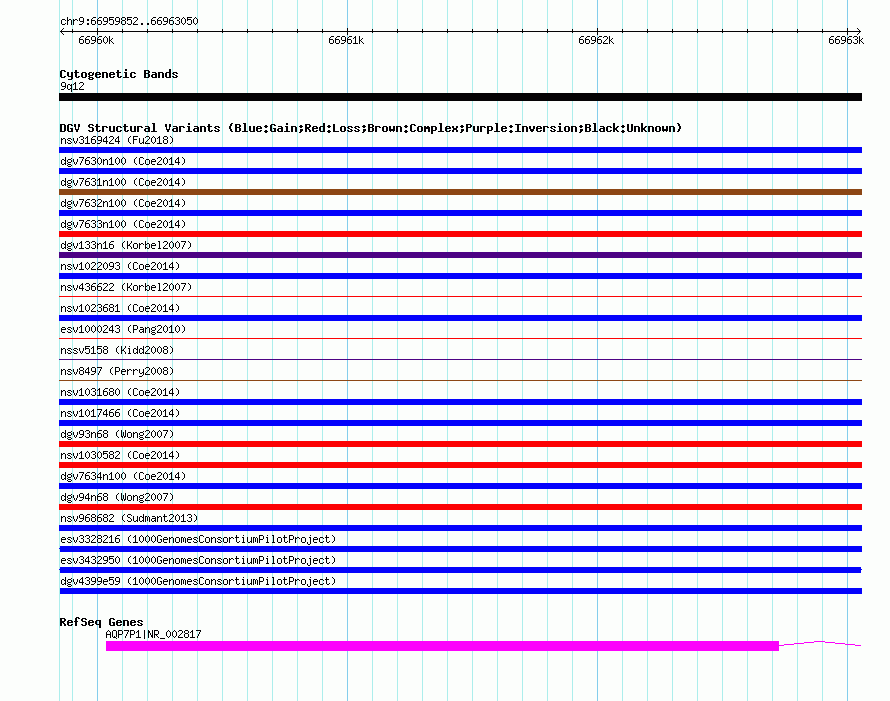Select the blue bar of dgv7634n100
890x701 pixels.
point(460,486)
